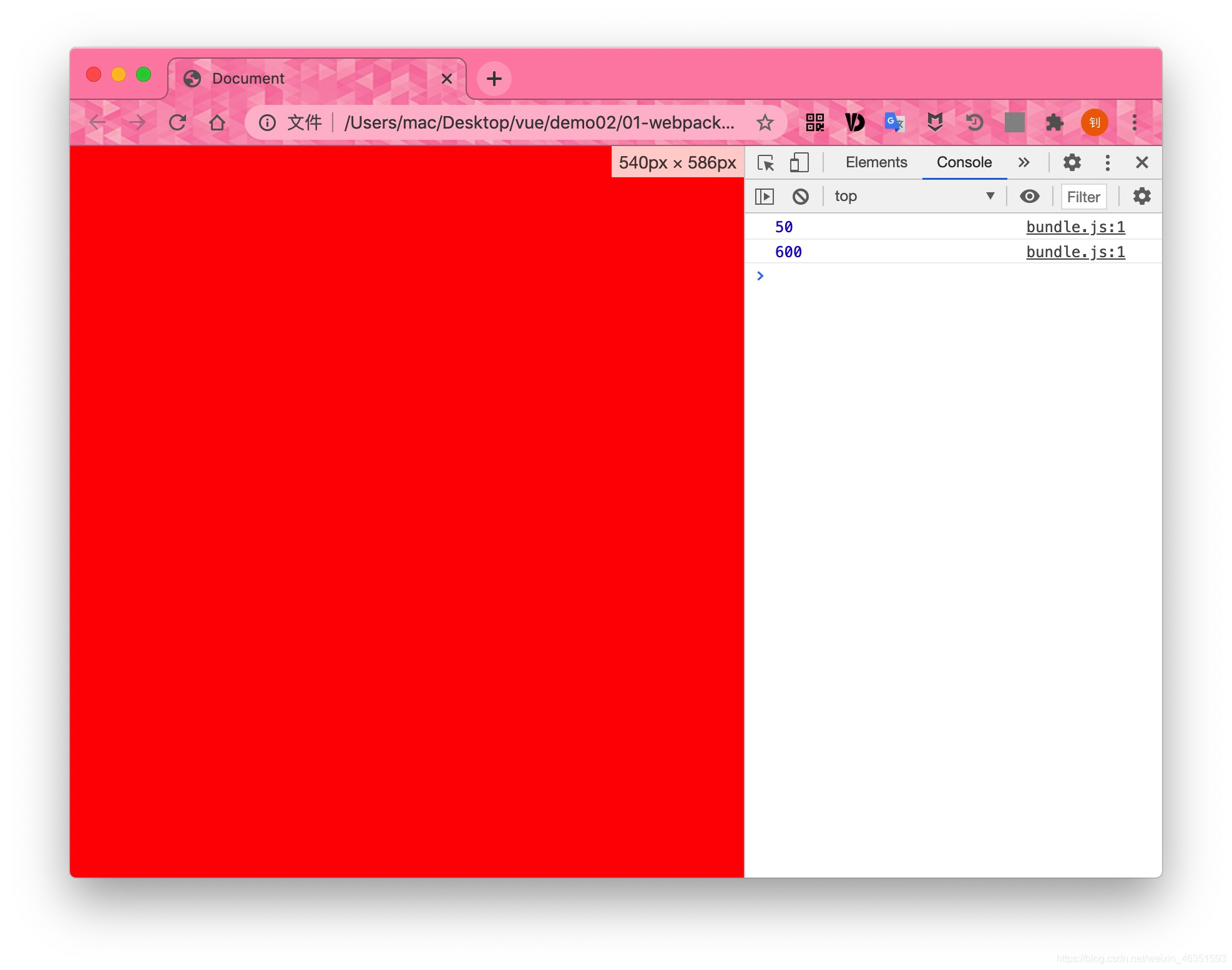The image size is (1232, 970).
Task: Toggle the device toolbar
Action: [x=799, y=163]
